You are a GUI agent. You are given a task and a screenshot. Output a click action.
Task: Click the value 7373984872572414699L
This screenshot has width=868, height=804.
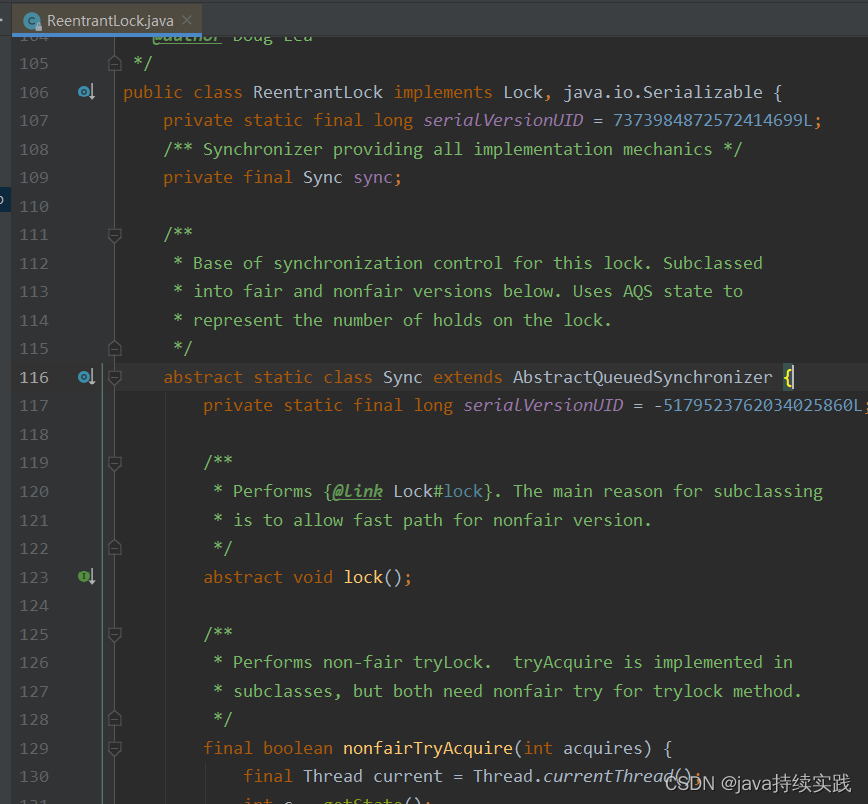(x=712, y=120)
